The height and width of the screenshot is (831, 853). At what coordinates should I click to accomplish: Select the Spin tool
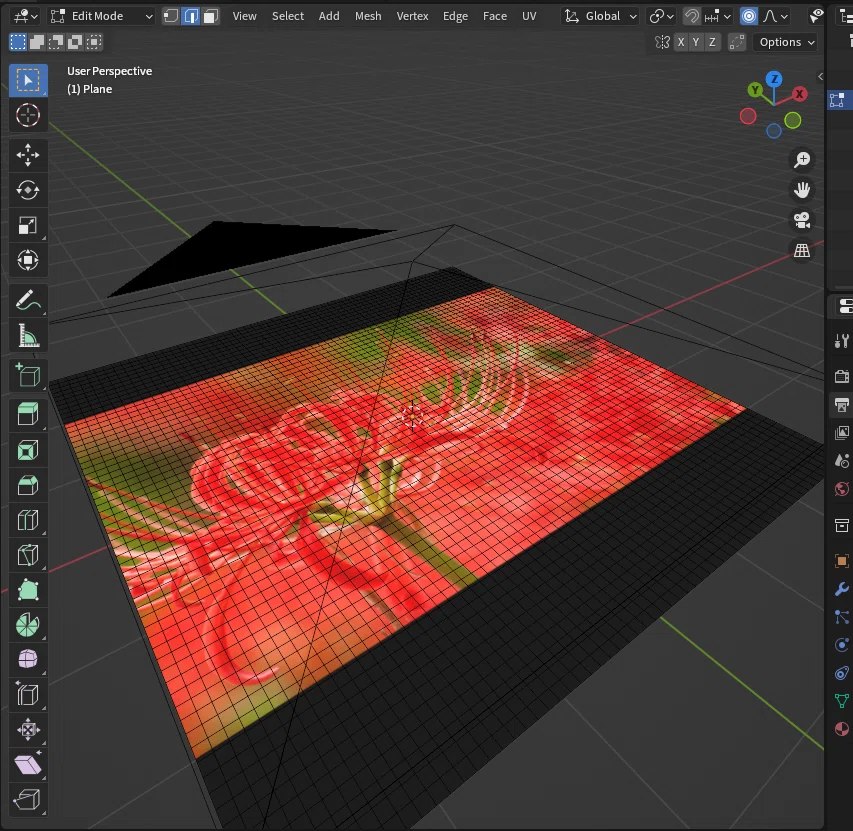[x=28, y=625]
